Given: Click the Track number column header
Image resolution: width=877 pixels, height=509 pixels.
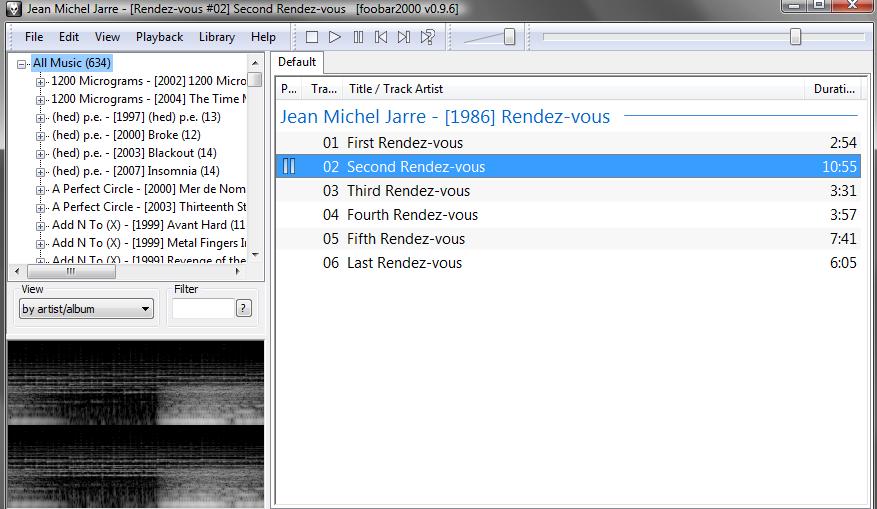Looking at the screenshot, I should [x=323, y=89].
